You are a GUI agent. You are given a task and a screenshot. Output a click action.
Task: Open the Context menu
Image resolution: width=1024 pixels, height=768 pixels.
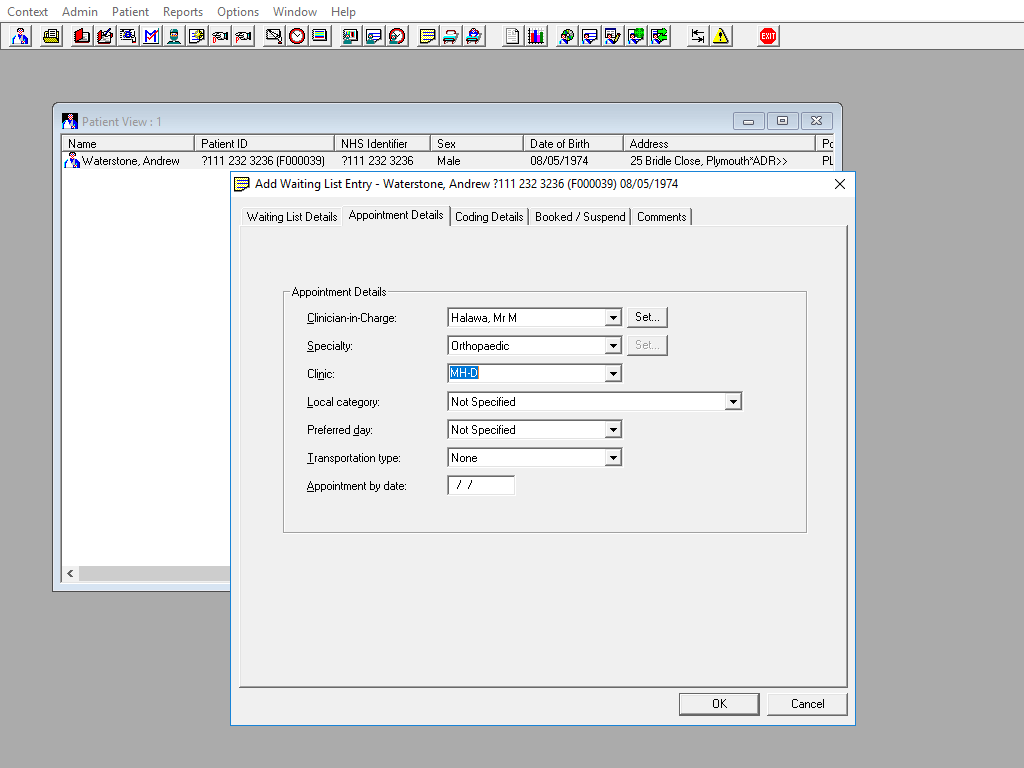pyautogui.click(x=27, y=12)
